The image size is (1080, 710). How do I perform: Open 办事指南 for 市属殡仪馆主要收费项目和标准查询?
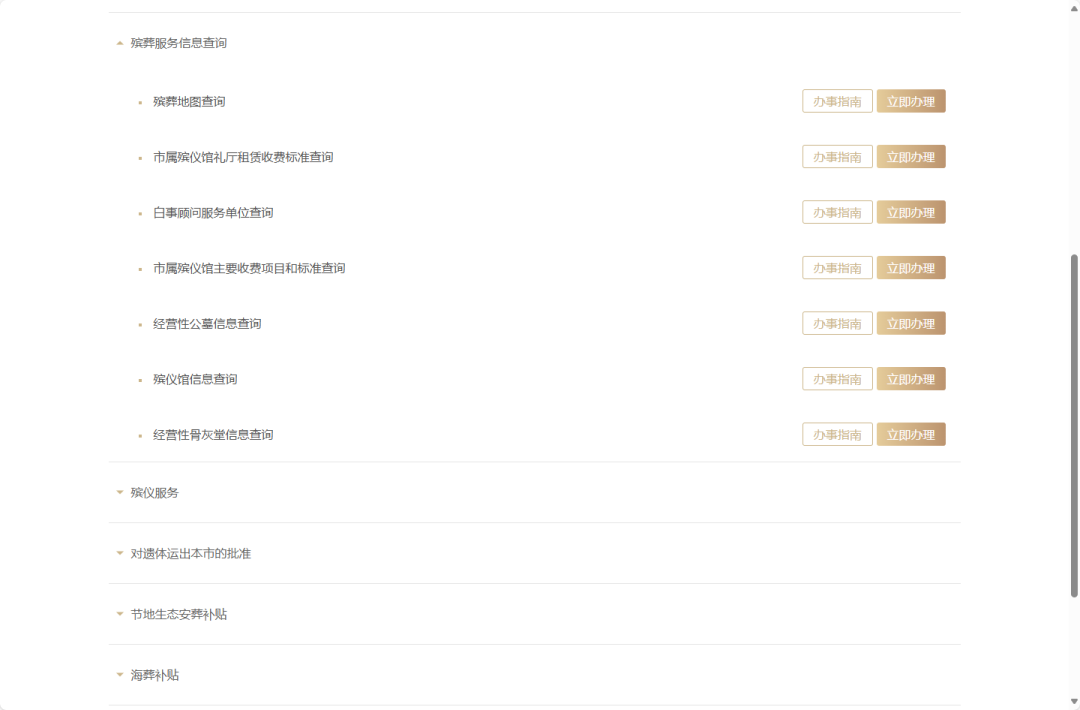coord(837,268)
